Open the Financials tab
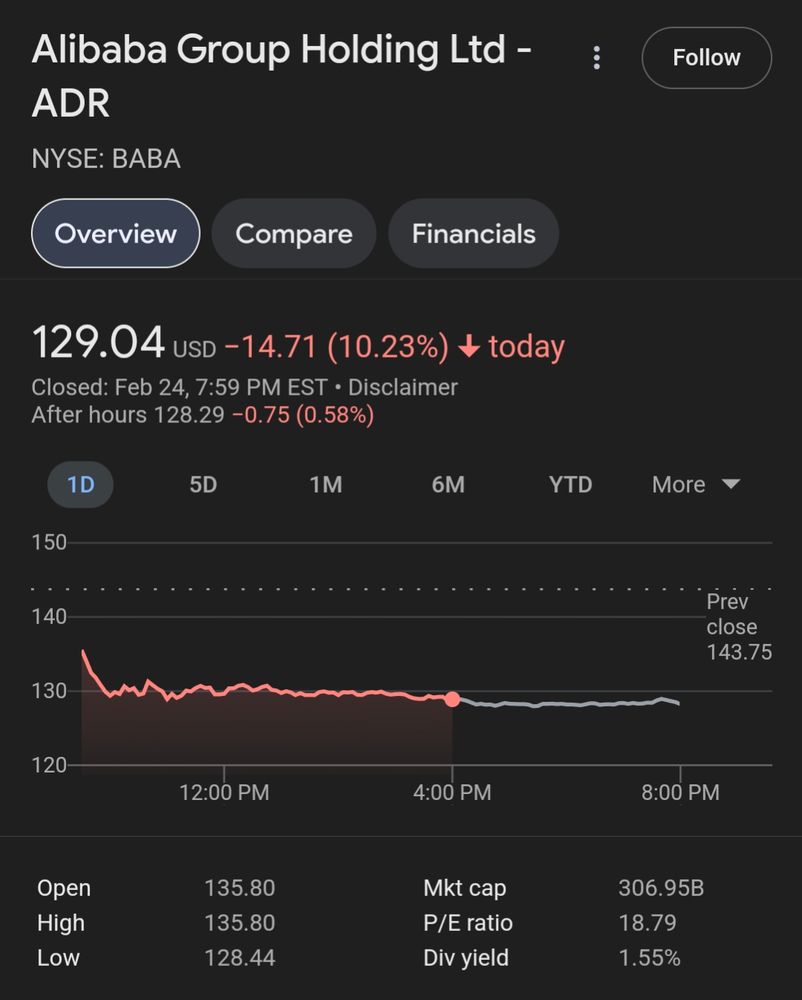Image resolution: width=802 pixels, height=1000 pixels. 473,234
